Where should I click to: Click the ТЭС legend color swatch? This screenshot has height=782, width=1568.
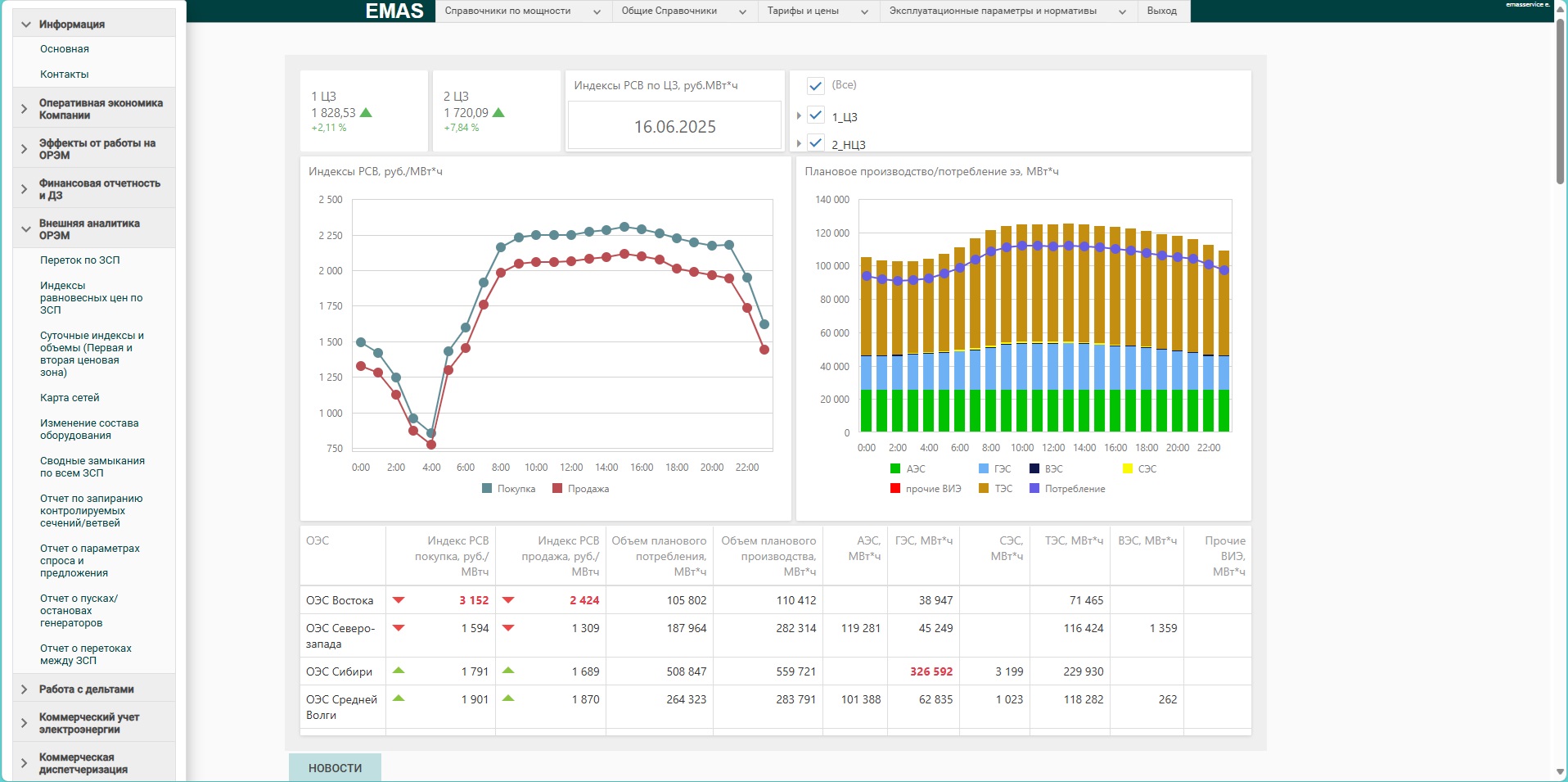(984, 489)
